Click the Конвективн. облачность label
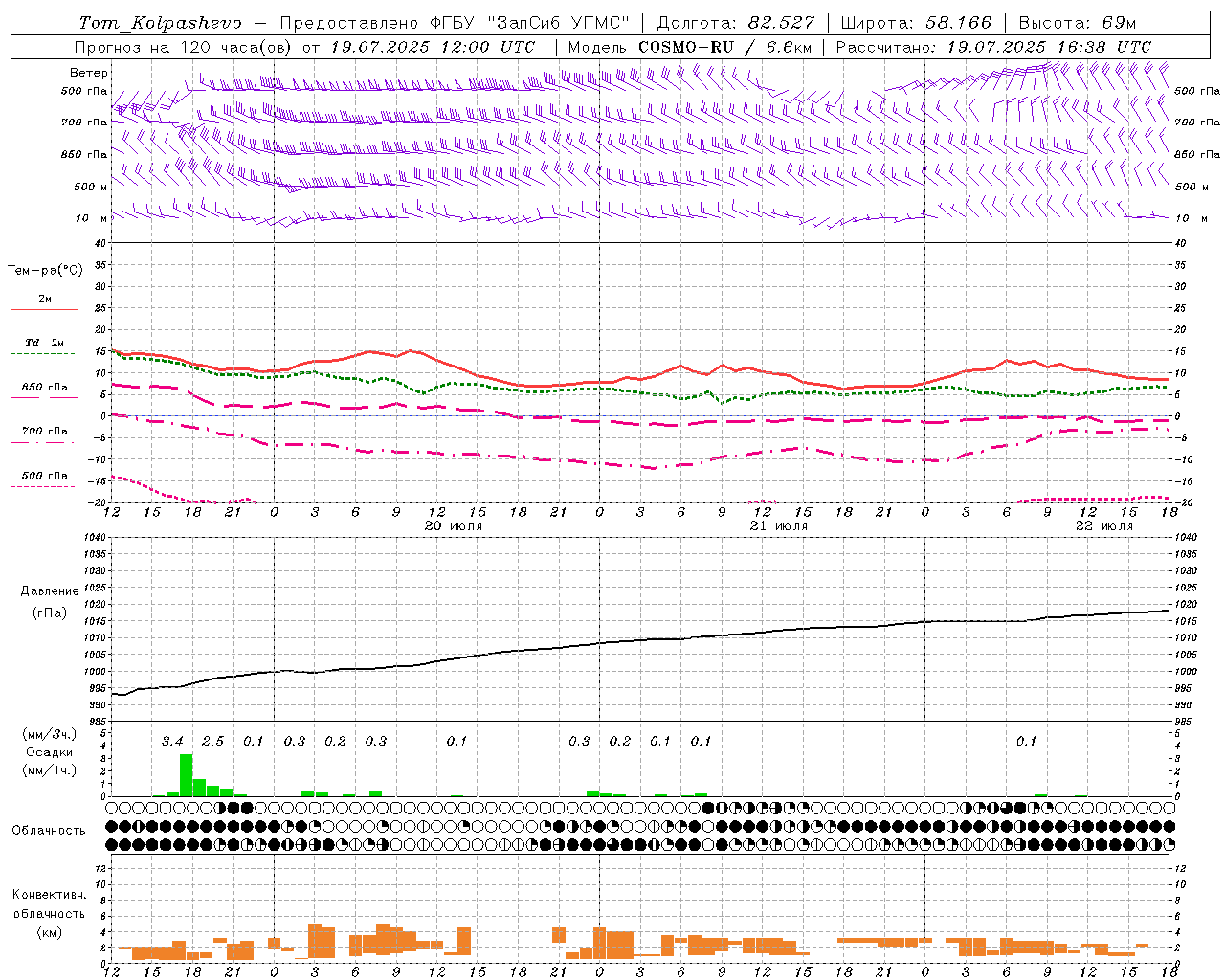Image resolution: width=1225 pixels, height=980 pixels. pyautogui.click(x=49, y=903)
